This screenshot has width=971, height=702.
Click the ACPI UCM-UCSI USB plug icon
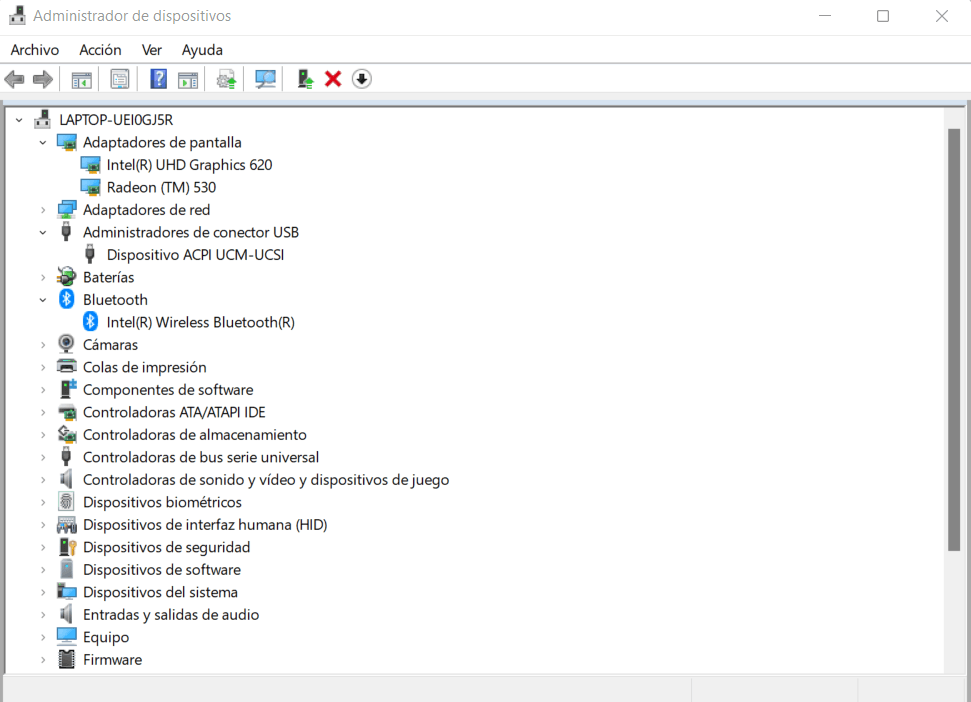pyautogui.click(x=90, y=254)
